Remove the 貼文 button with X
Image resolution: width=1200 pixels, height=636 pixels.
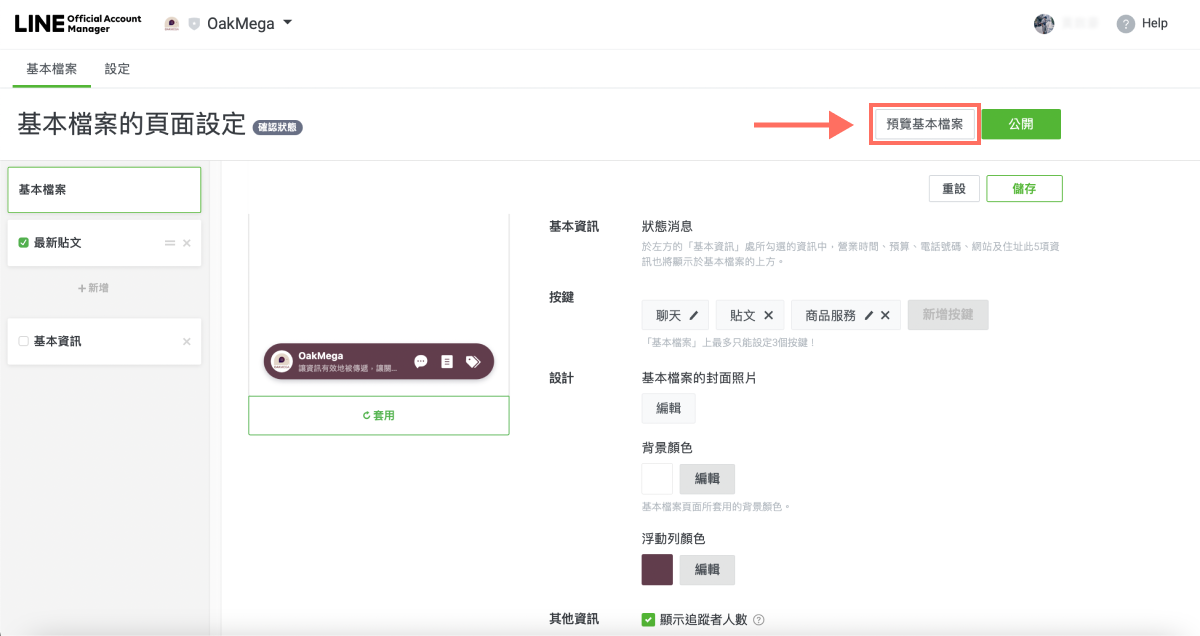(768, 315)
